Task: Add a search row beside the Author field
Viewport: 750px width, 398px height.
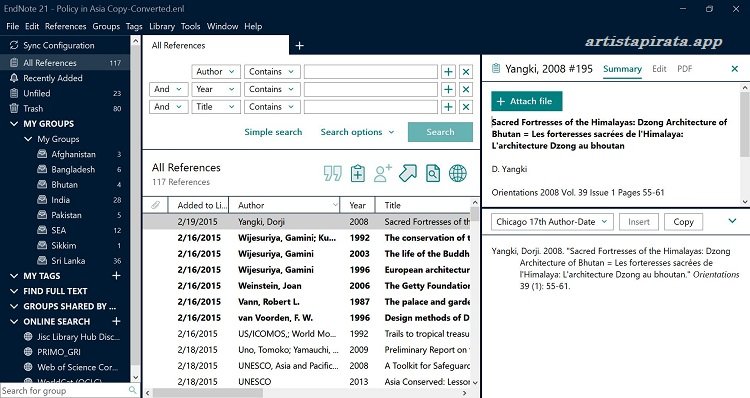Action: [448, 72]
